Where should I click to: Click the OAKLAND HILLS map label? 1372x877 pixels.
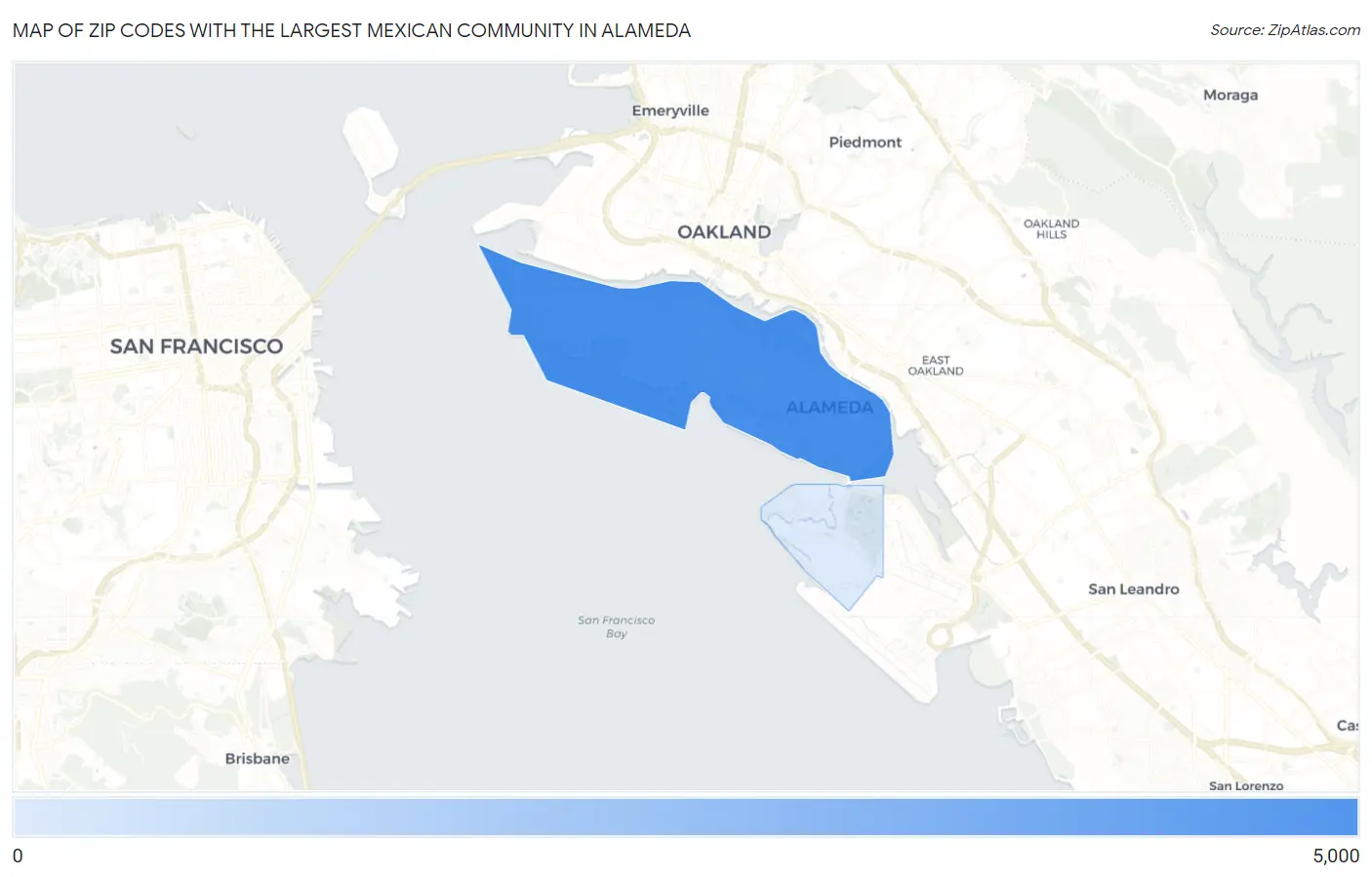(1052, 229)
